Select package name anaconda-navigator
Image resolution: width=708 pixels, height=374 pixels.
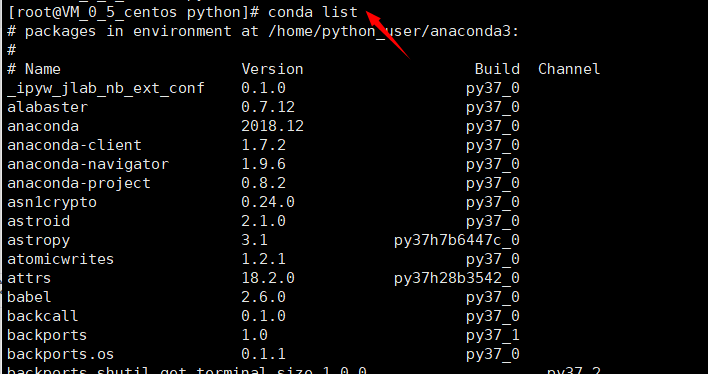pos(88,164)
